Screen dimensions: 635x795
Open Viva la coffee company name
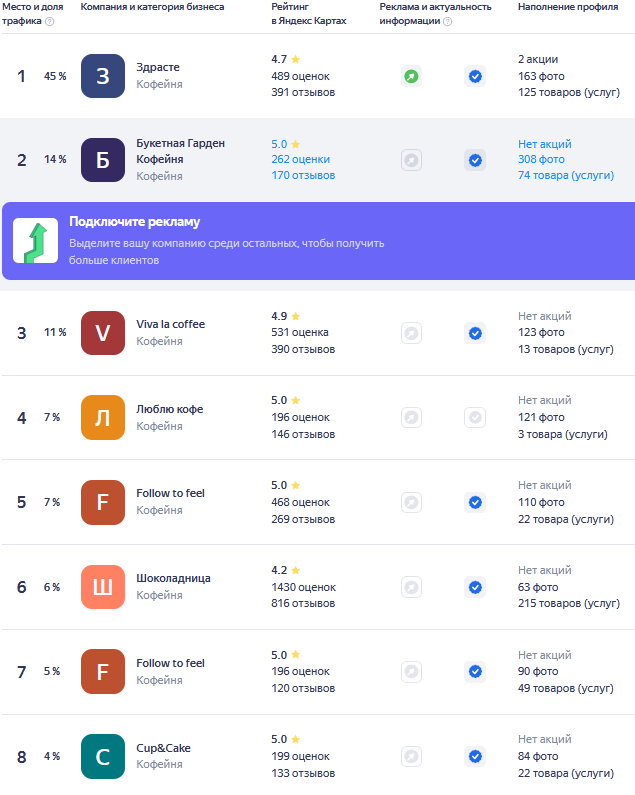tap(170, 324)
